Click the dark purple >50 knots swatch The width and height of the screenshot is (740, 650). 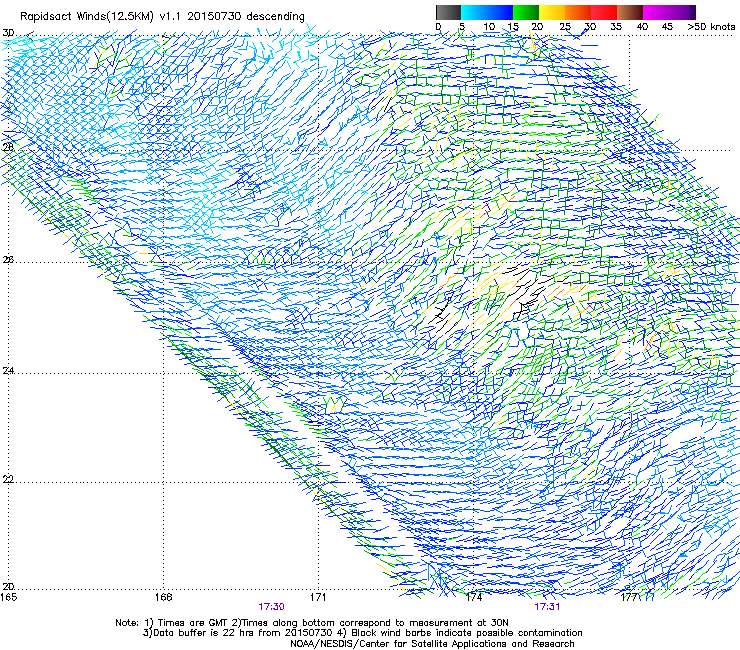(x=693, y=12)
